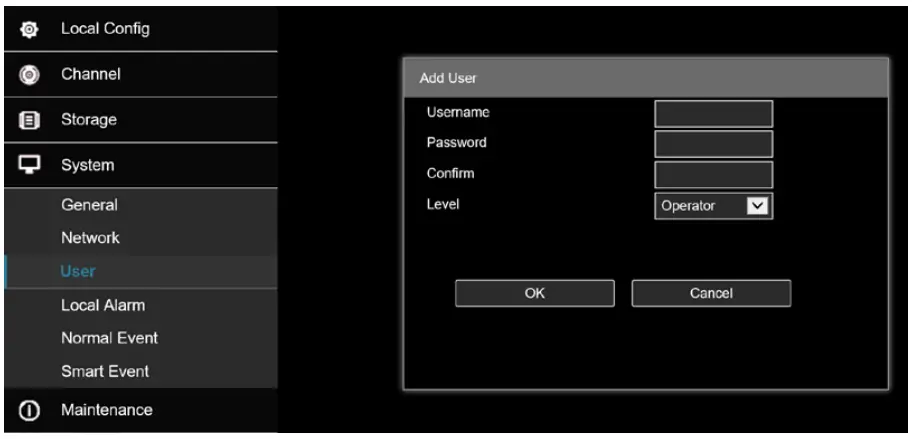Image resolution: width=913 pixels, height=439 pixels.
Task: Cancel the Add User dialog
Action: pos(711,293)
